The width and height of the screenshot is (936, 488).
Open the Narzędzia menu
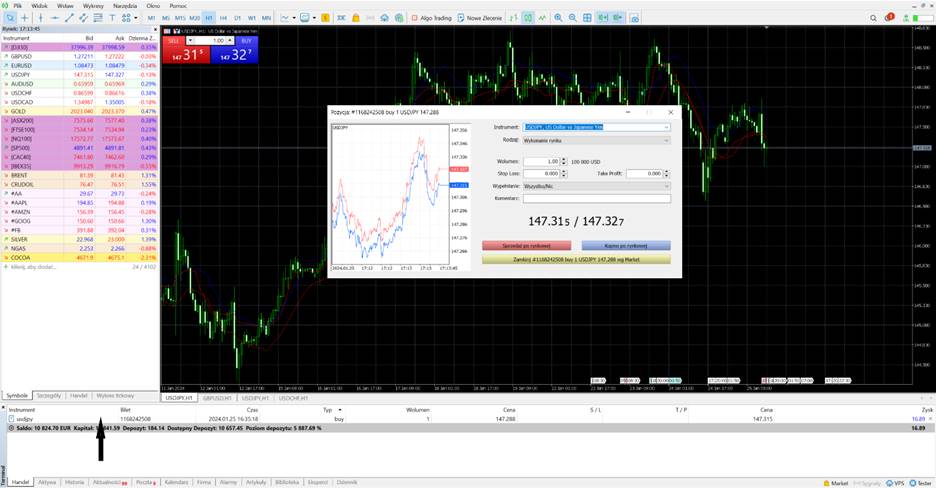(x=125, y=5)
